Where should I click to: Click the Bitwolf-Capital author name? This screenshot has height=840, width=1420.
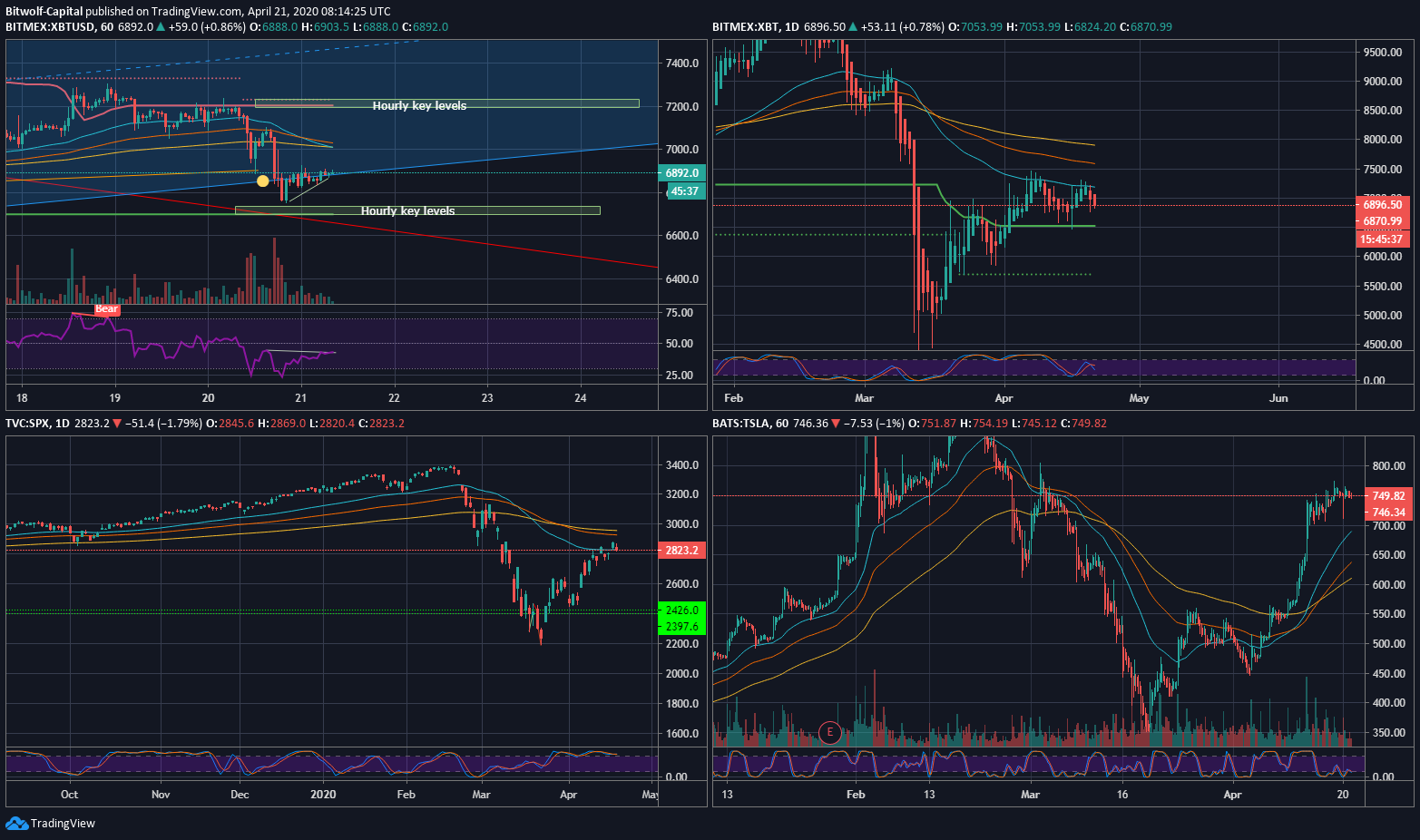tap(44, 12)
